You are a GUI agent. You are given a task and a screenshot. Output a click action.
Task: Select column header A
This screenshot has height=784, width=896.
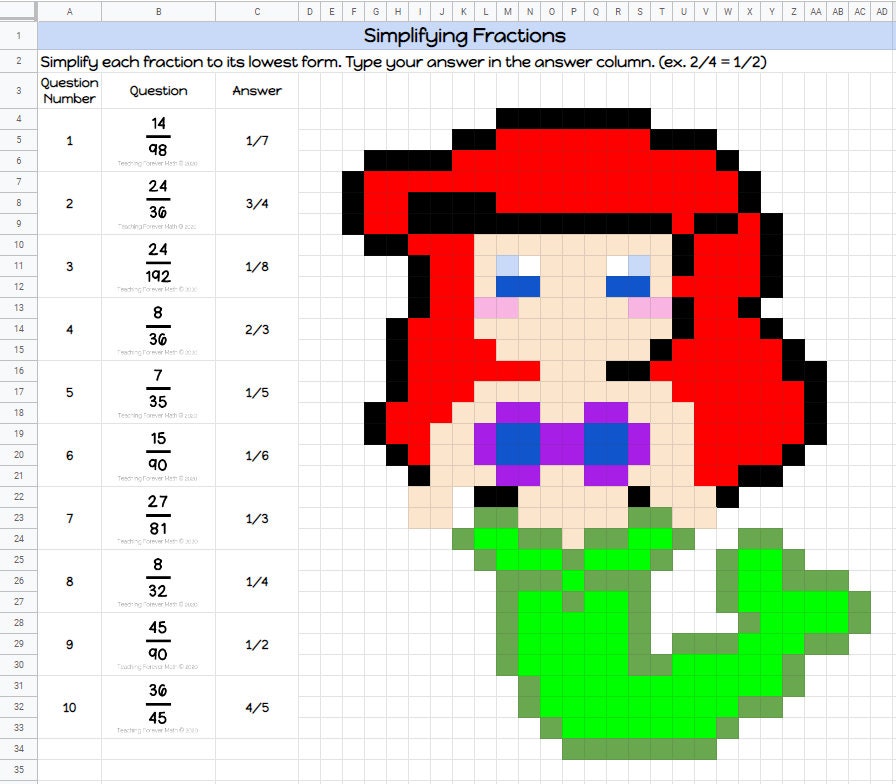[x=68, y=11]
